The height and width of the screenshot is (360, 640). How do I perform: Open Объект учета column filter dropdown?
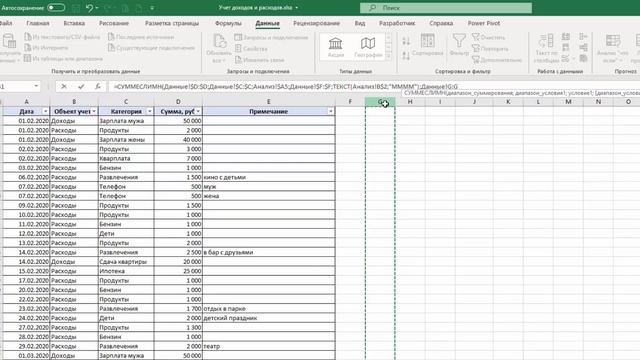coord(94,111)
